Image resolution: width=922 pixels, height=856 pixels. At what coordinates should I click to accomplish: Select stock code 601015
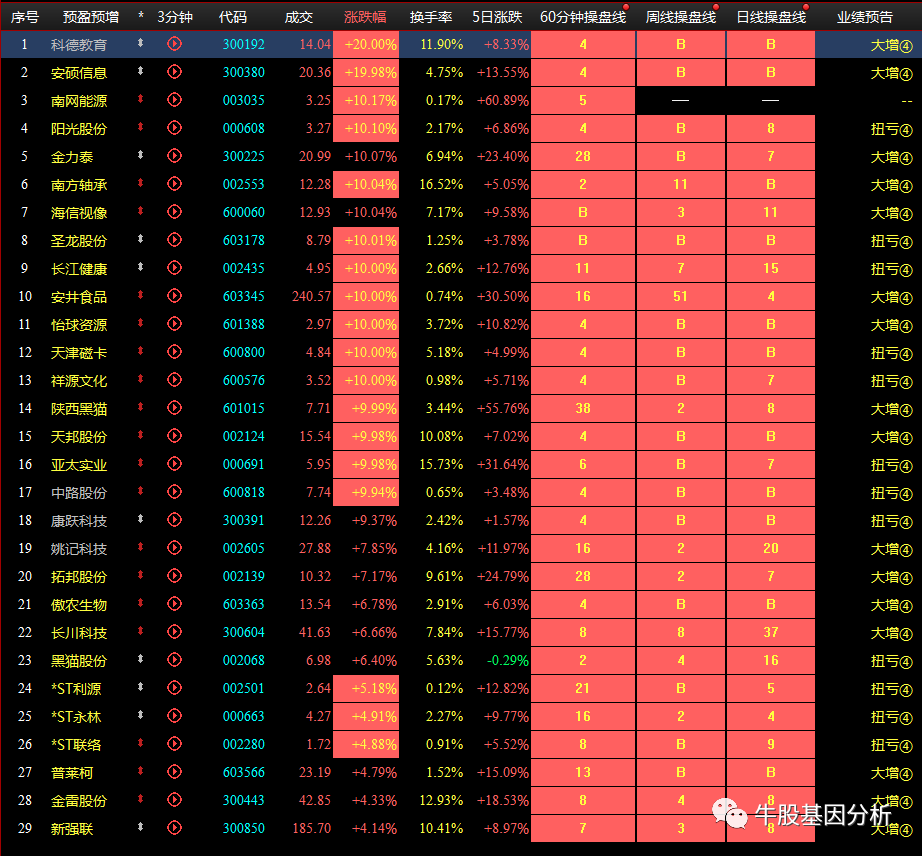(243, 409)
